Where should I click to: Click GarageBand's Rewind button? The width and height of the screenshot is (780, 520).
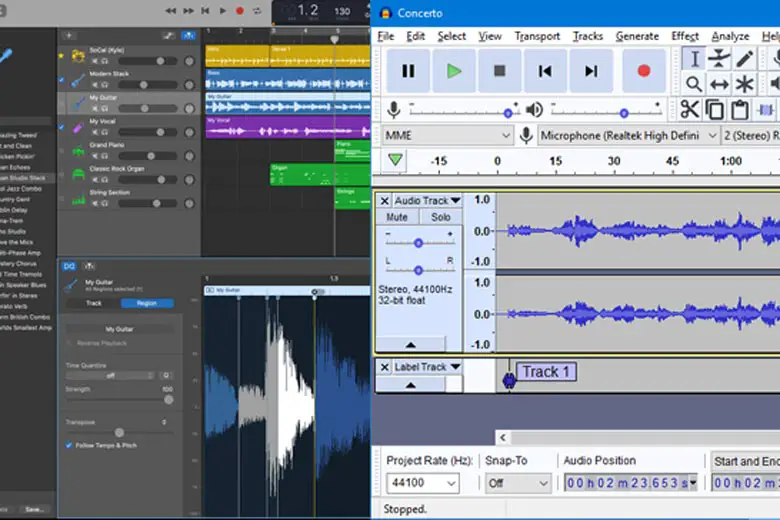click(x=171, y=10)
